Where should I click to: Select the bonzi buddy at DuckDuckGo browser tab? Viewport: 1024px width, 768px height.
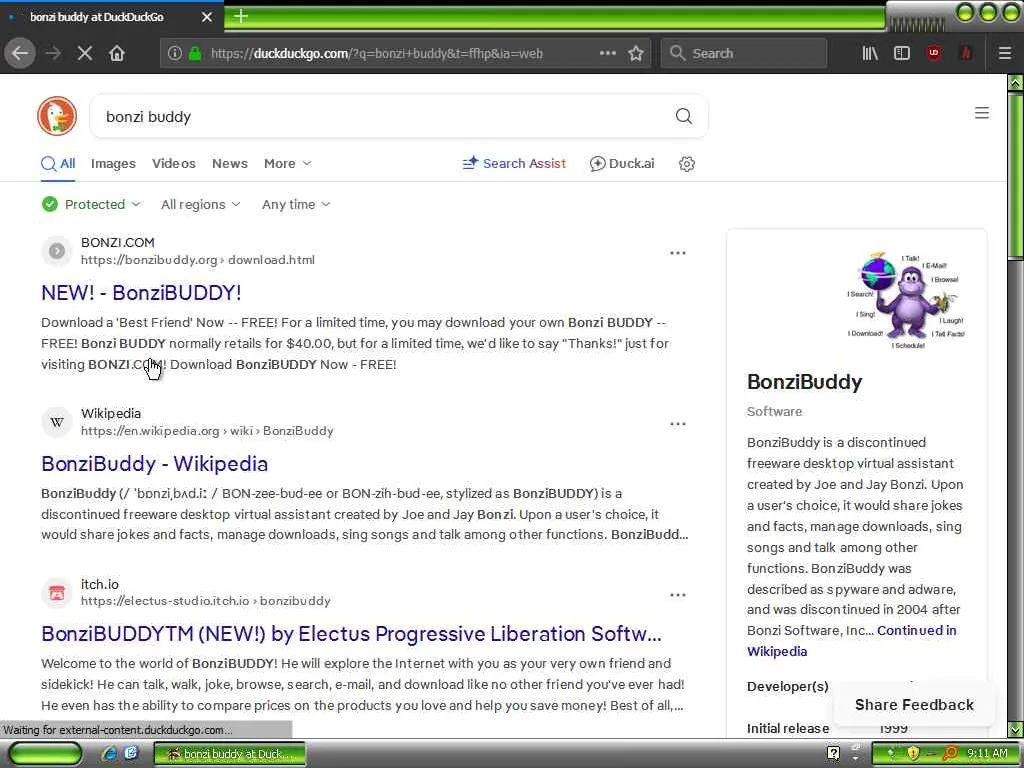coord(111,17)
